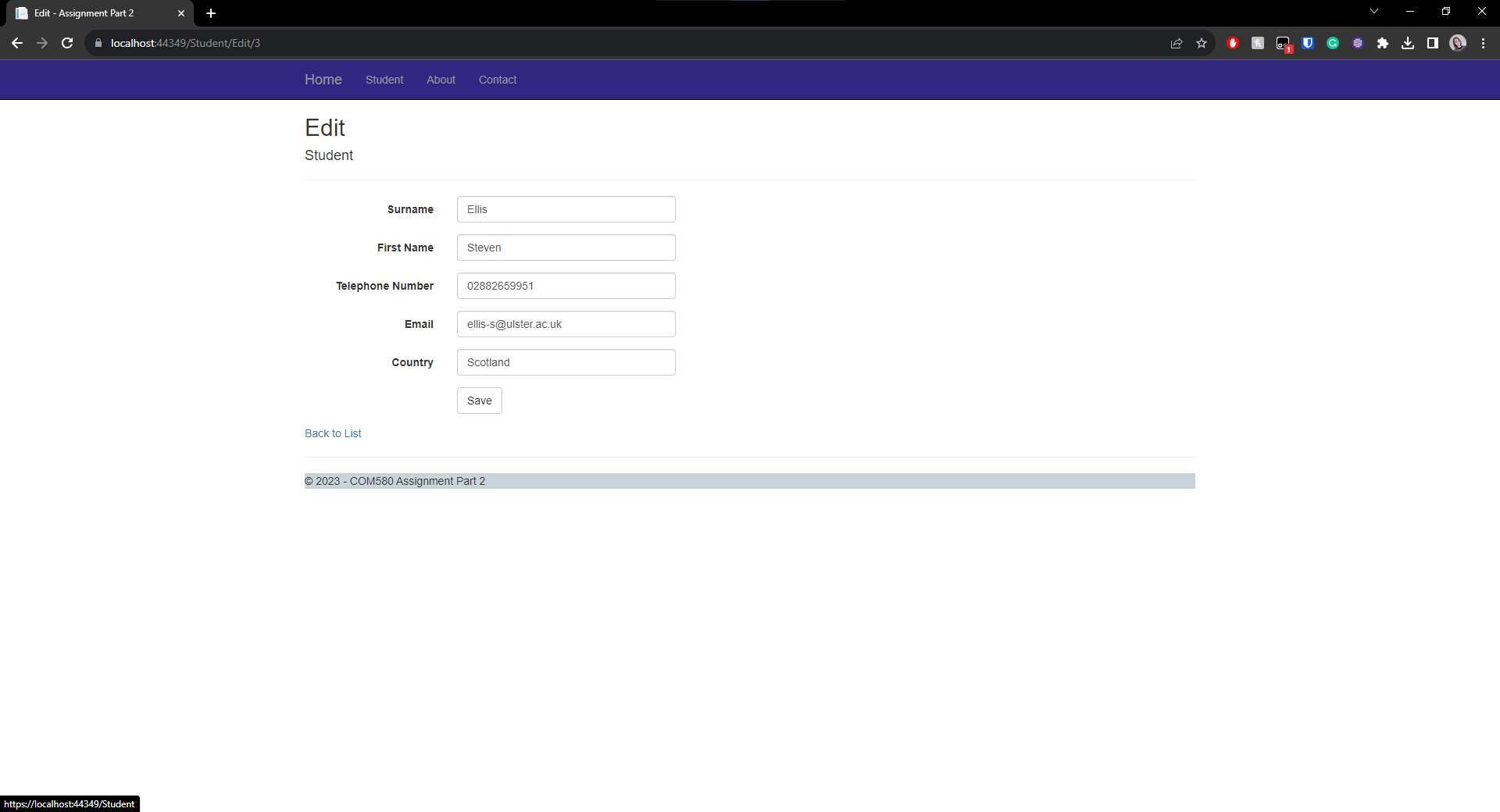
Task: Bookmark this page with the star icon
Action: click(1202, 43)
